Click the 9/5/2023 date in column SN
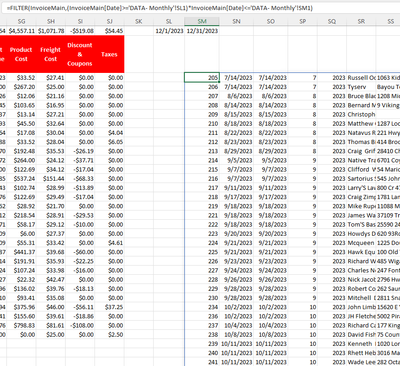 click(x=236, y=160)
